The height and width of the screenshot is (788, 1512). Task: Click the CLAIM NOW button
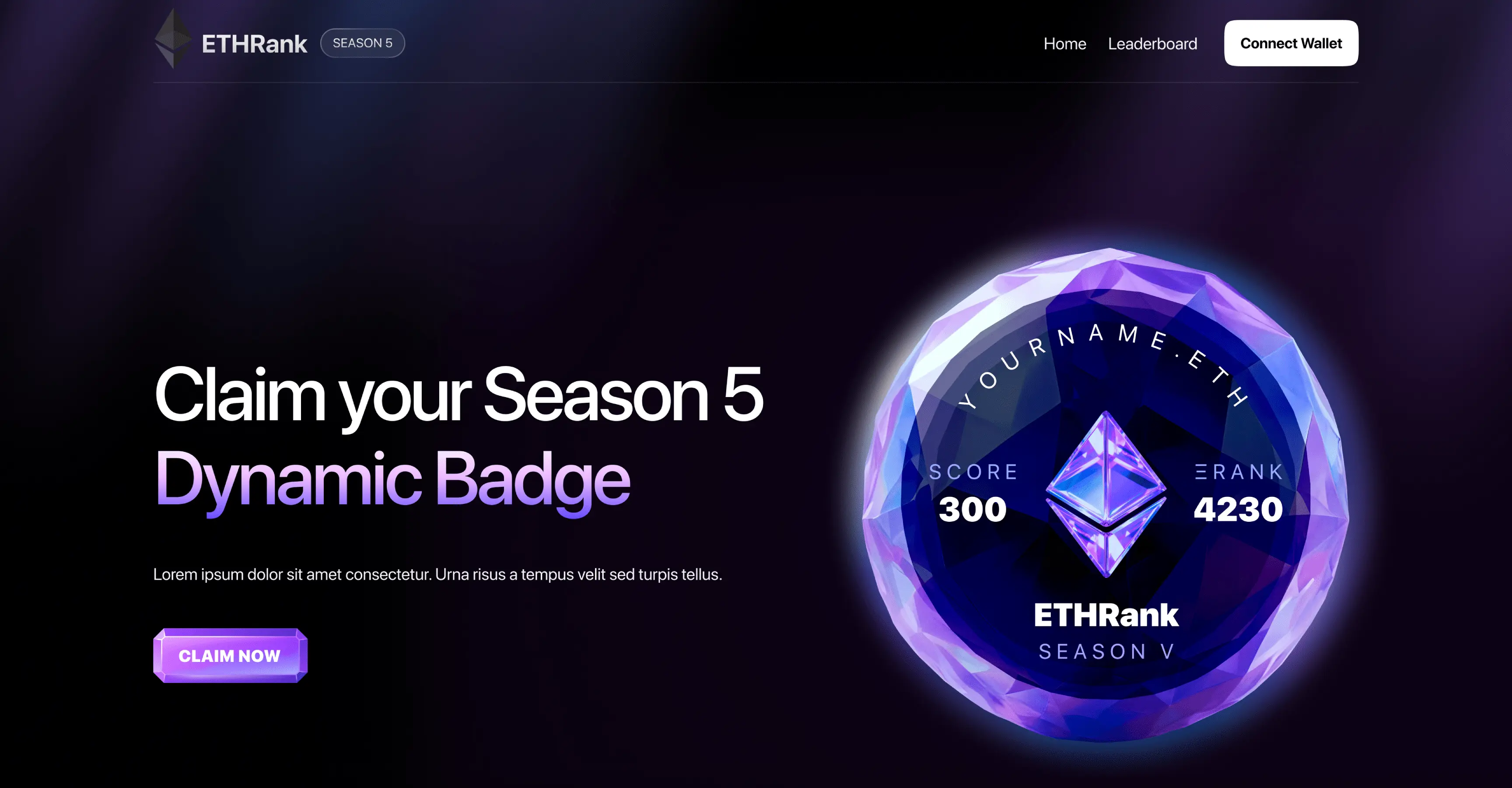(x=230, y=655)
